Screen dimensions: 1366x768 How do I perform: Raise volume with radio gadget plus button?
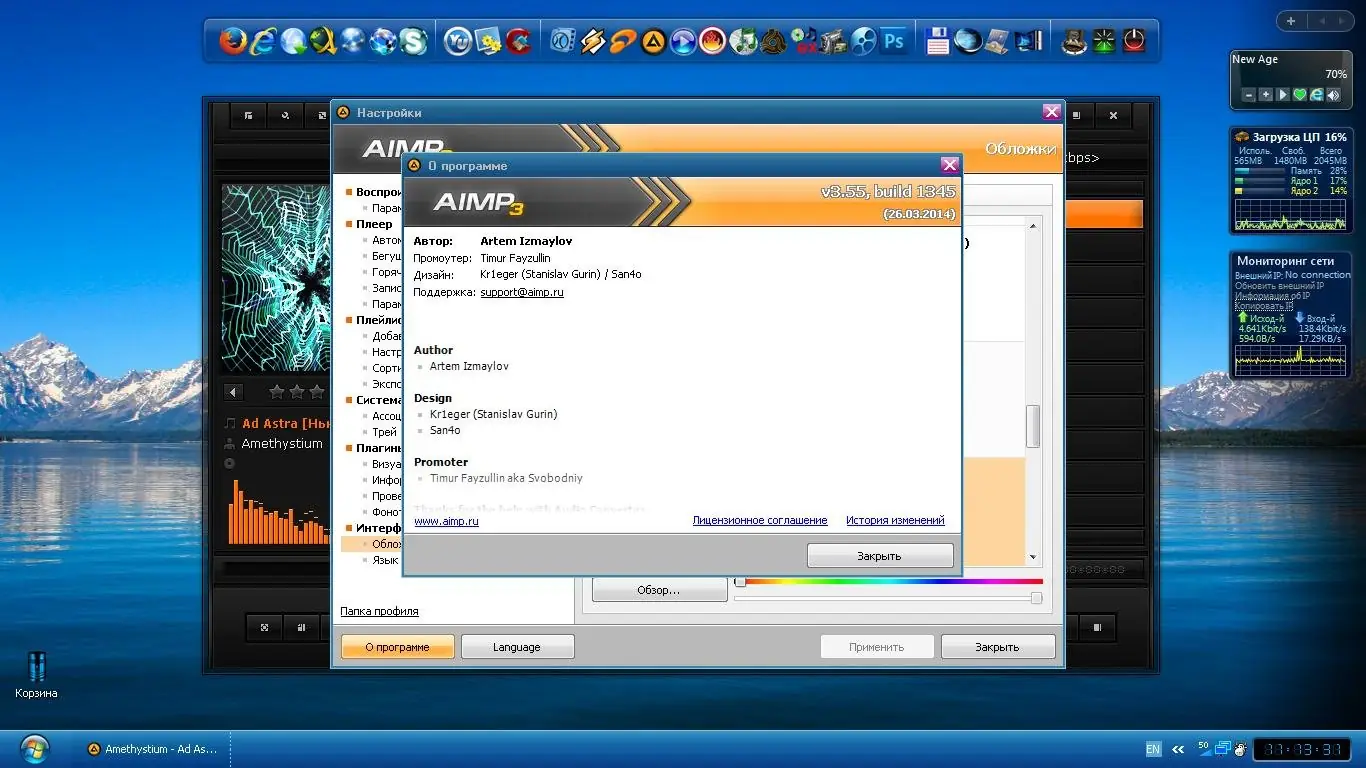pyautogui.click(x=1266, y=95)
